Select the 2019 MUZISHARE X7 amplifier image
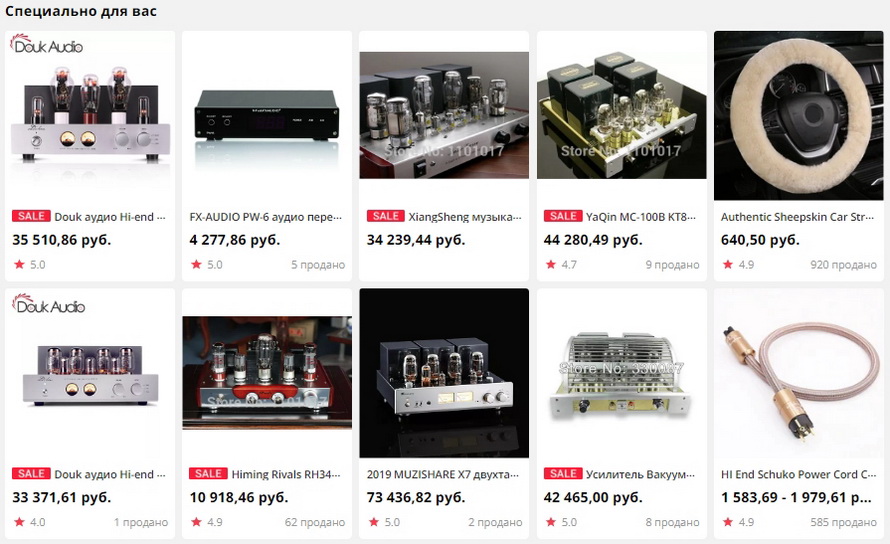This screenshot has width=890, height=544. (444, 373)
